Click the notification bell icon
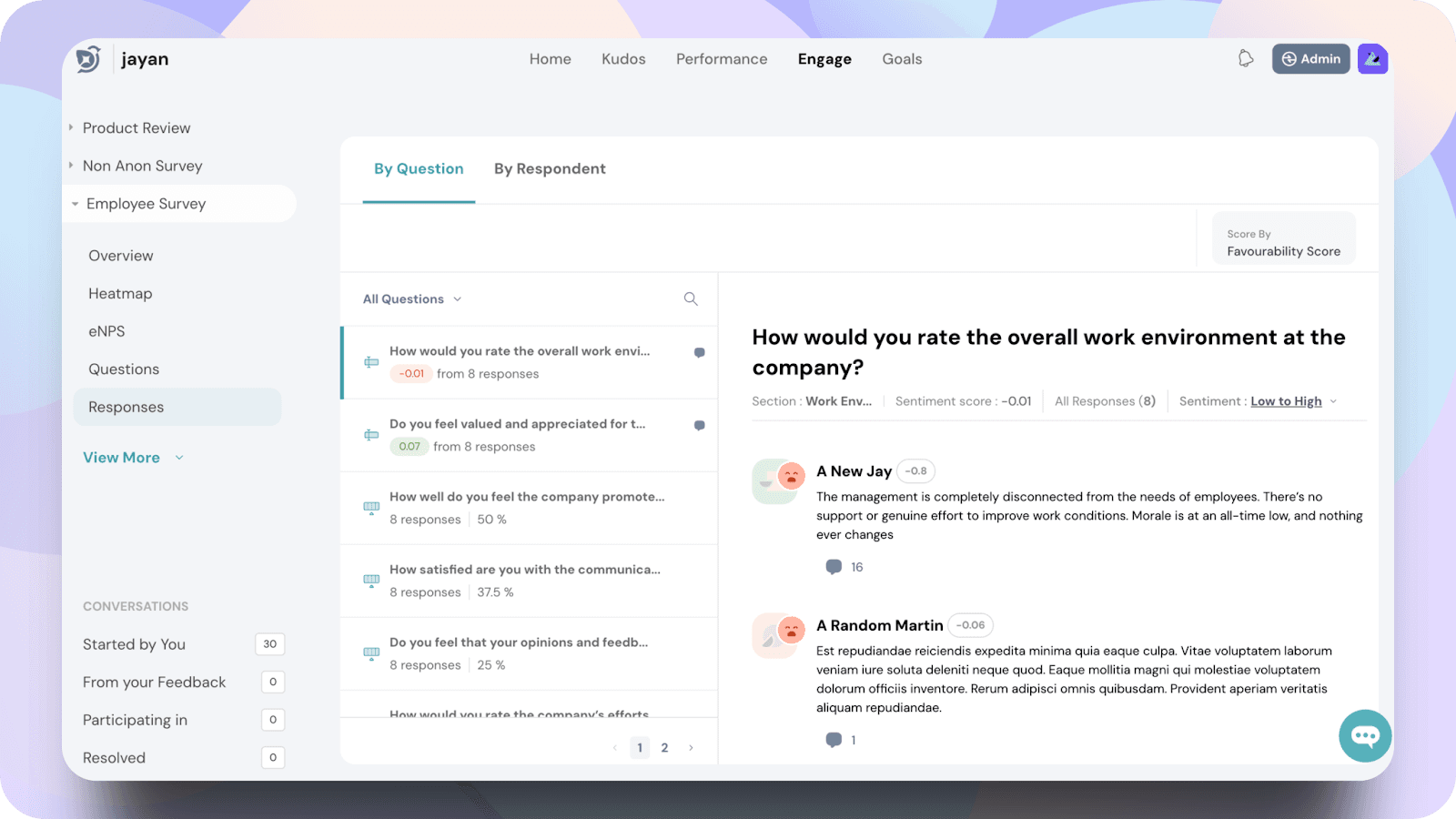 1246,59
